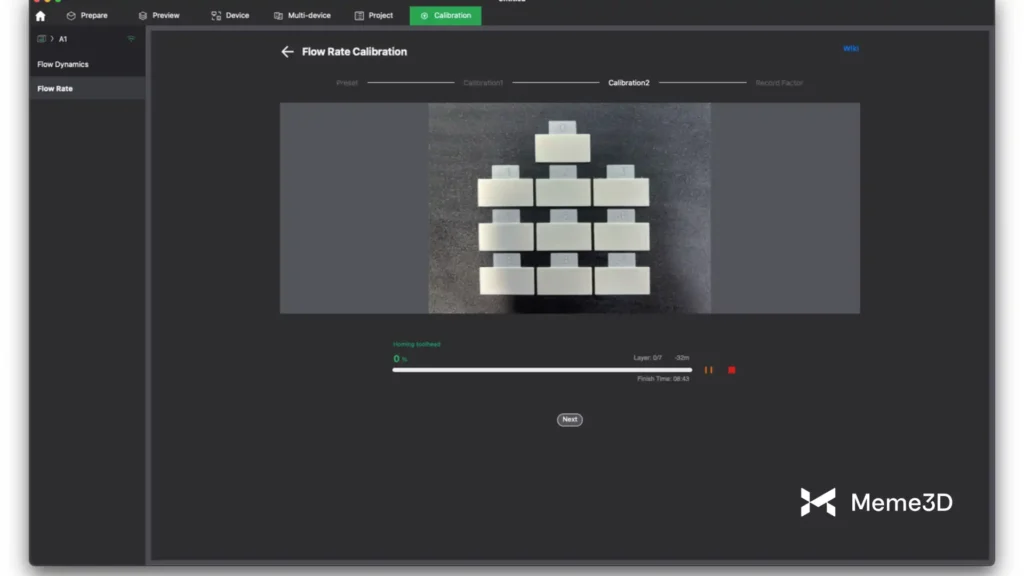Go back using the Flow Rate Calibration arrow
The image size is (1024, 576).
coord(287,52)
